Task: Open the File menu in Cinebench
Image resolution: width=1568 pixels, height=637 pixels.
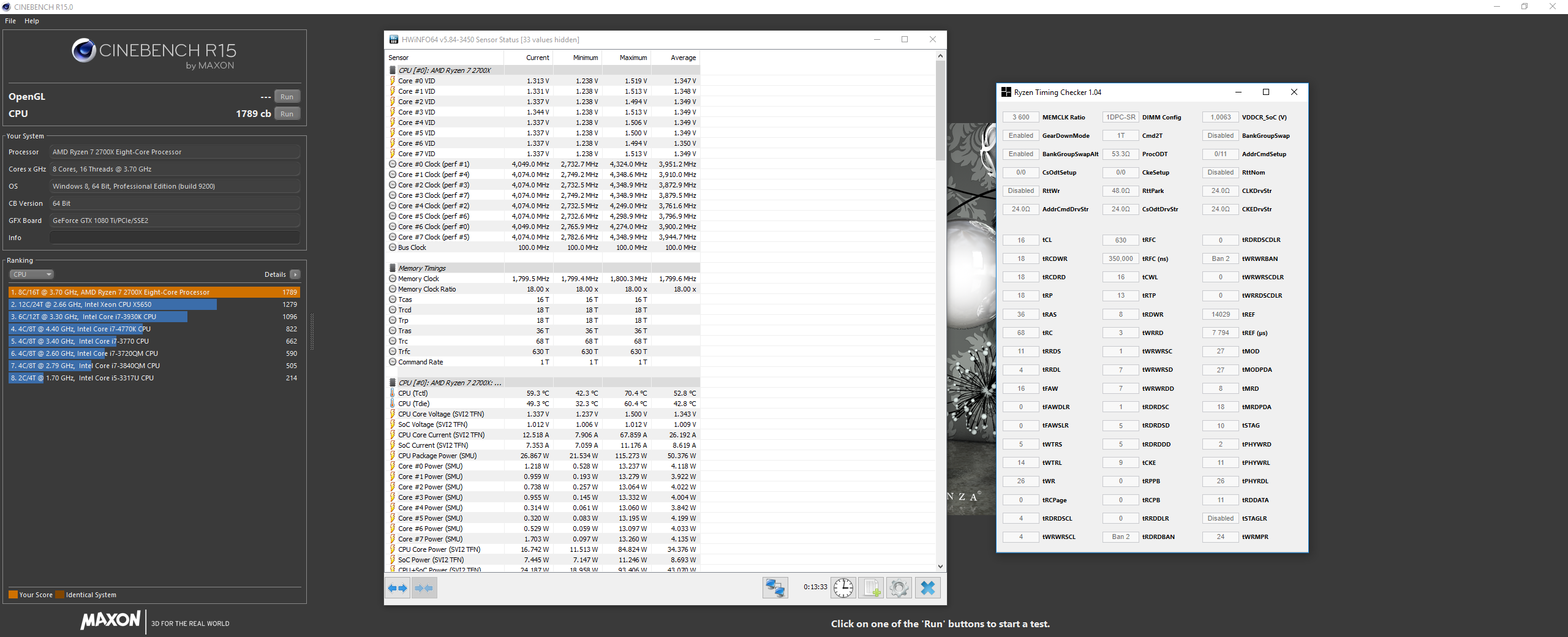Action: coord(10,21)
